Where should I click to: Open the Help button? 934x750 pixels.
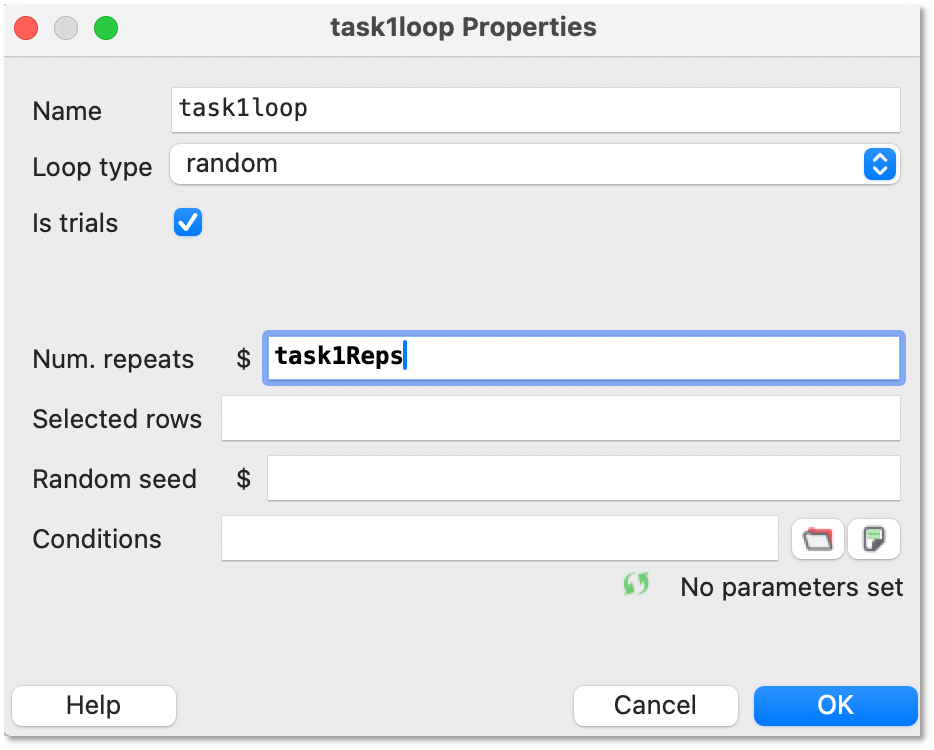pos(94,705)
